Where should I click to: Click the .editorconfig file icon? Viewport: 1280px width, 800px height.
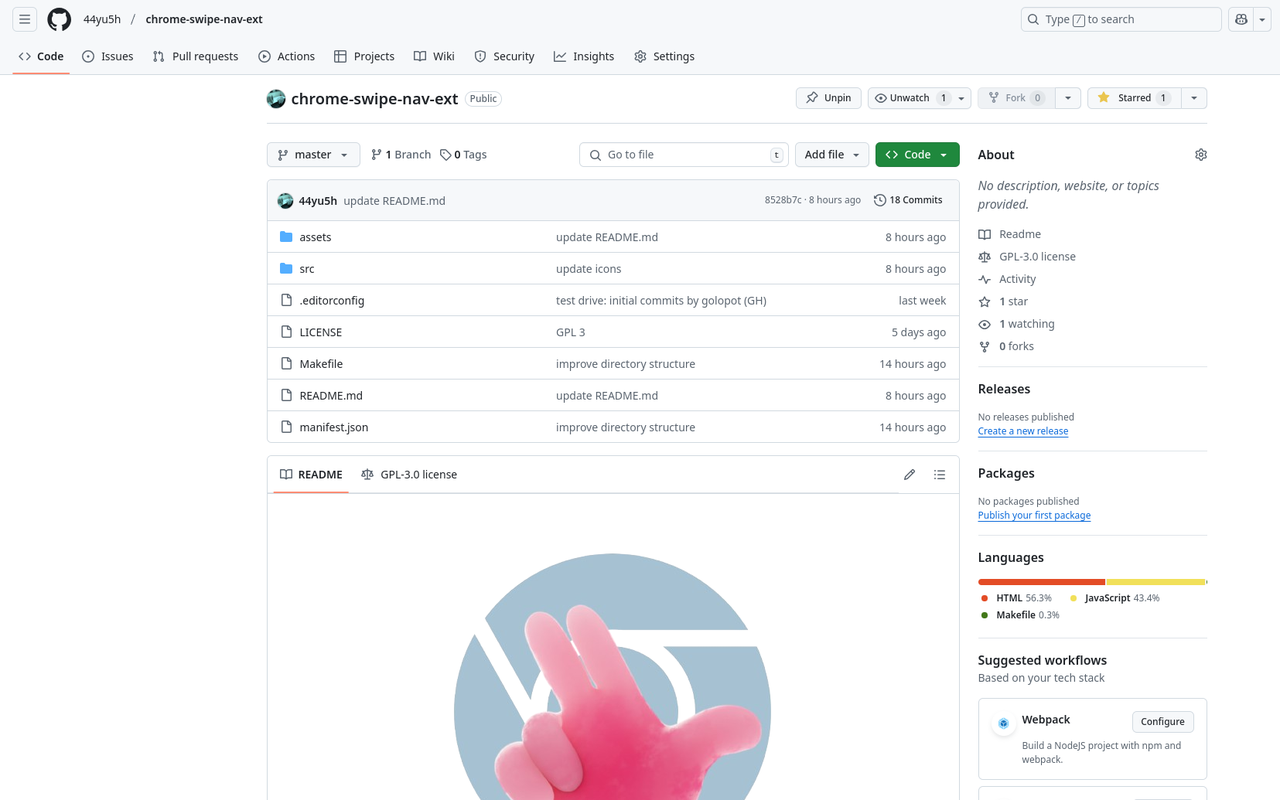[286, 300]
